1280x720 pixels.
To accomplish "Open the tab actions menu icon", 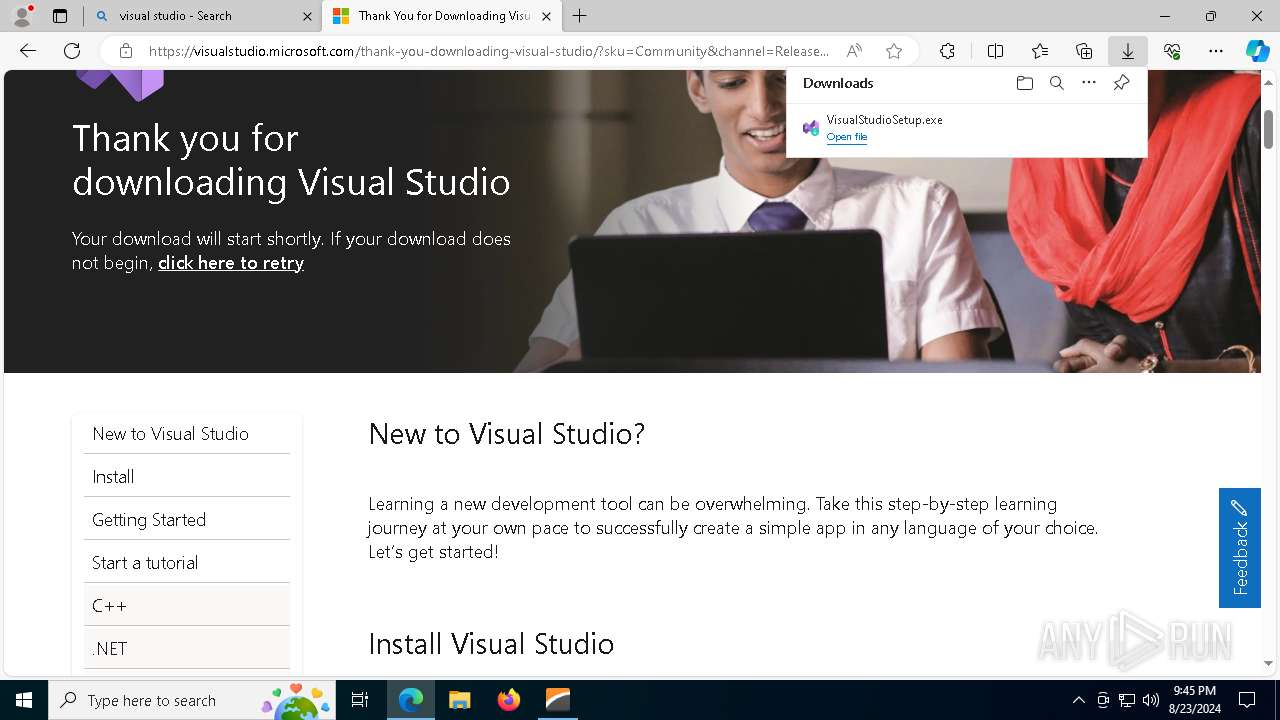I will [60, 16].
